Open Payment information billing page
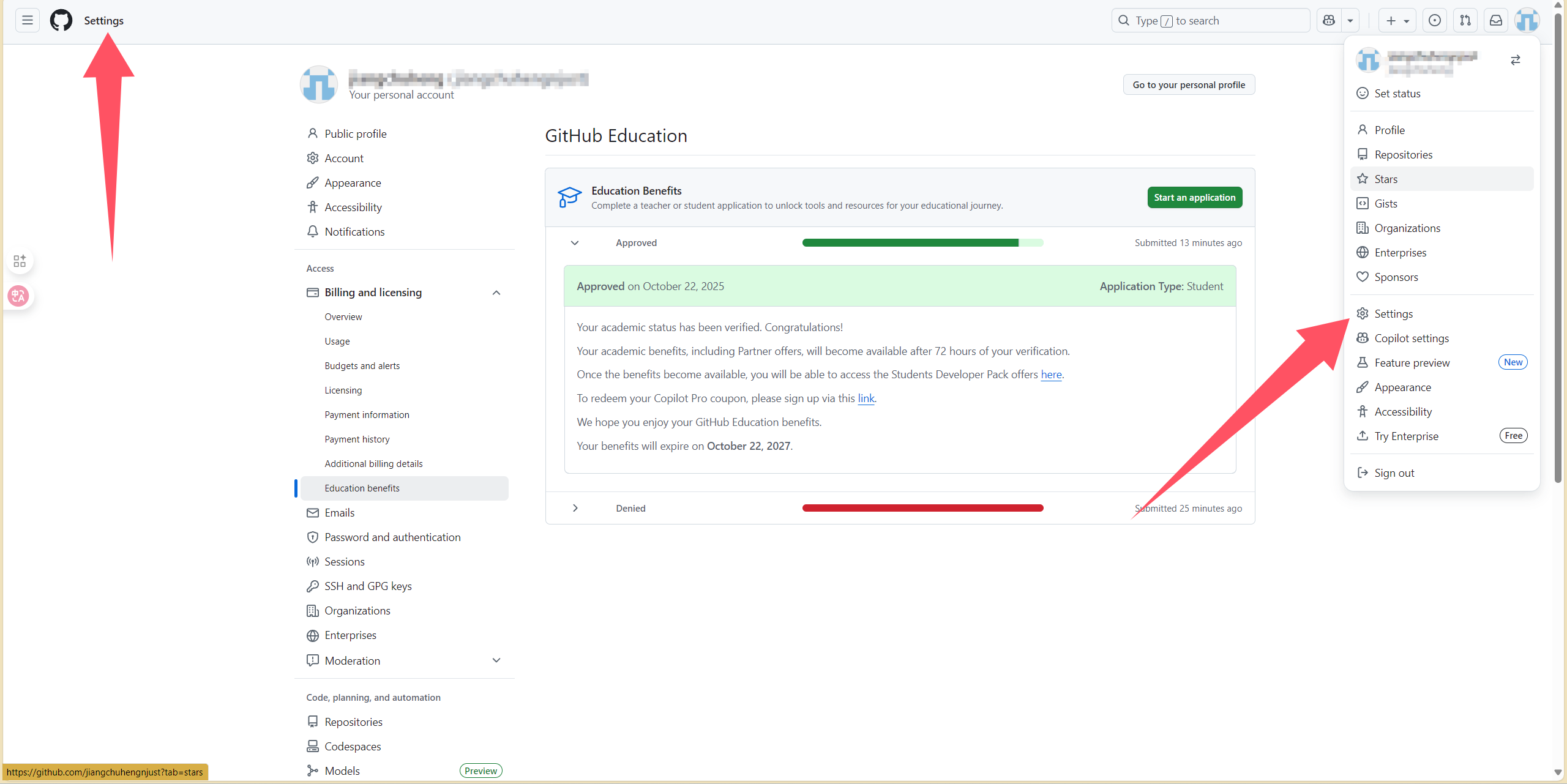This screenshot has height=784, width=1567. pyautogui.click(x=367, y=414)
